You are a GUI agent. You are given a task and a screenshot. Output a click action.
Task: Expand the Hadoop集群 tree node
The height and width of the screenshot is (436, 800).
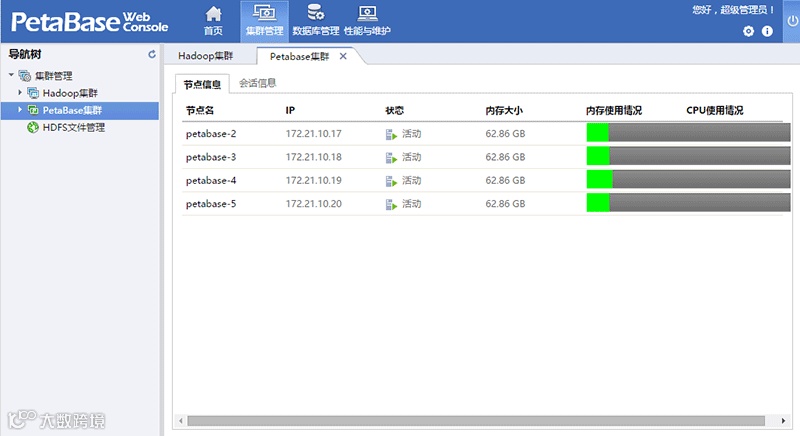20,92
